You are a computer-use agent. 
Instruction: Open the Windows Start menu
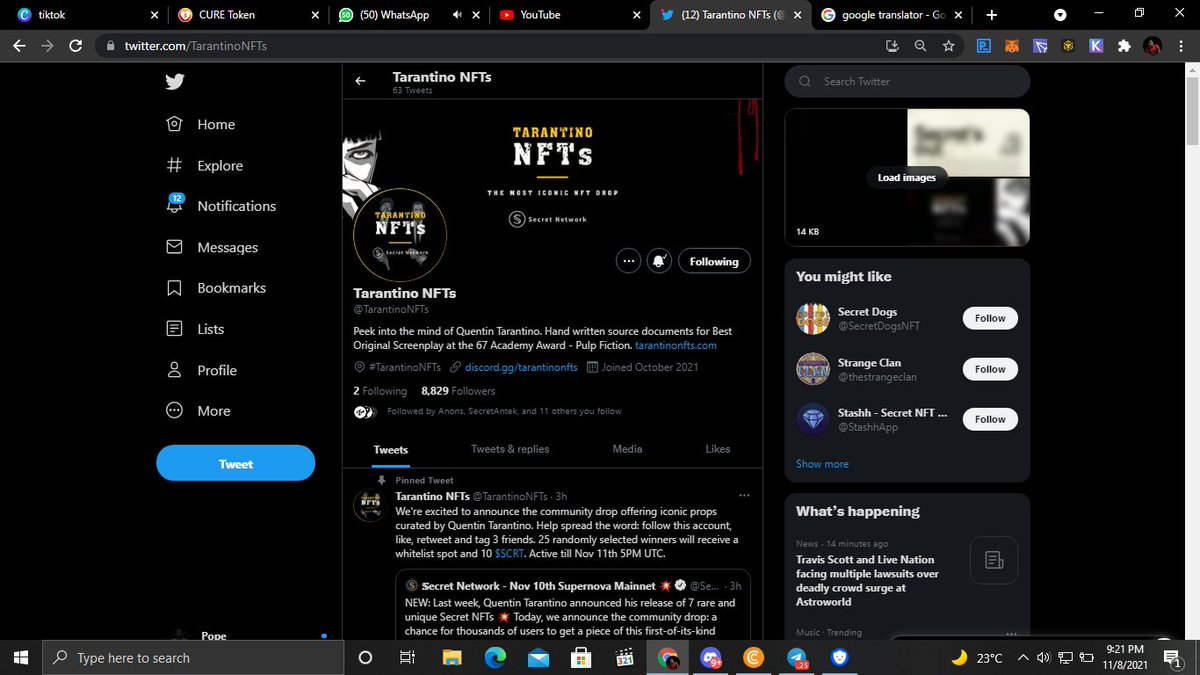[20, 658]
